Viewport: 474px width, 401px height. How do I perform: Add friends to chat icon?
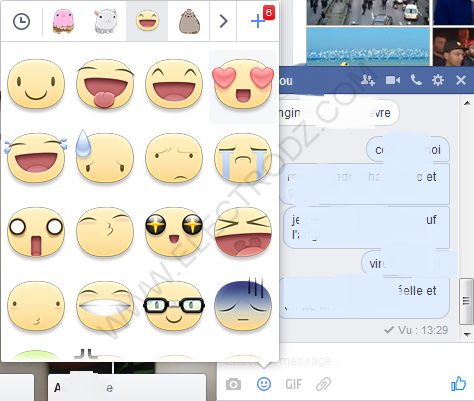pos(368,80)
